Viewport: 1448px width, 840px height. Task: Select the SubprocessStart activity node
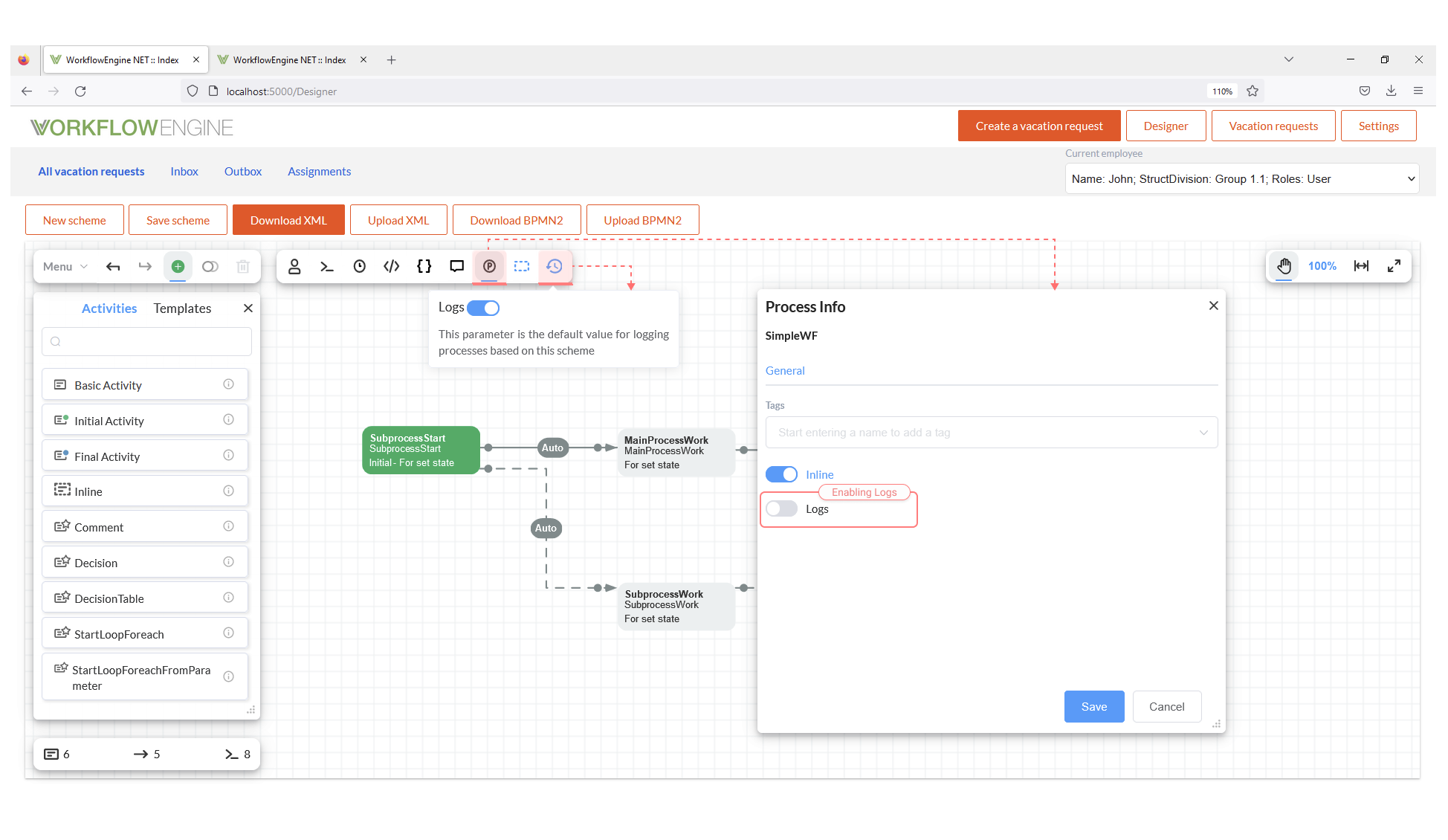click(421, 450)
